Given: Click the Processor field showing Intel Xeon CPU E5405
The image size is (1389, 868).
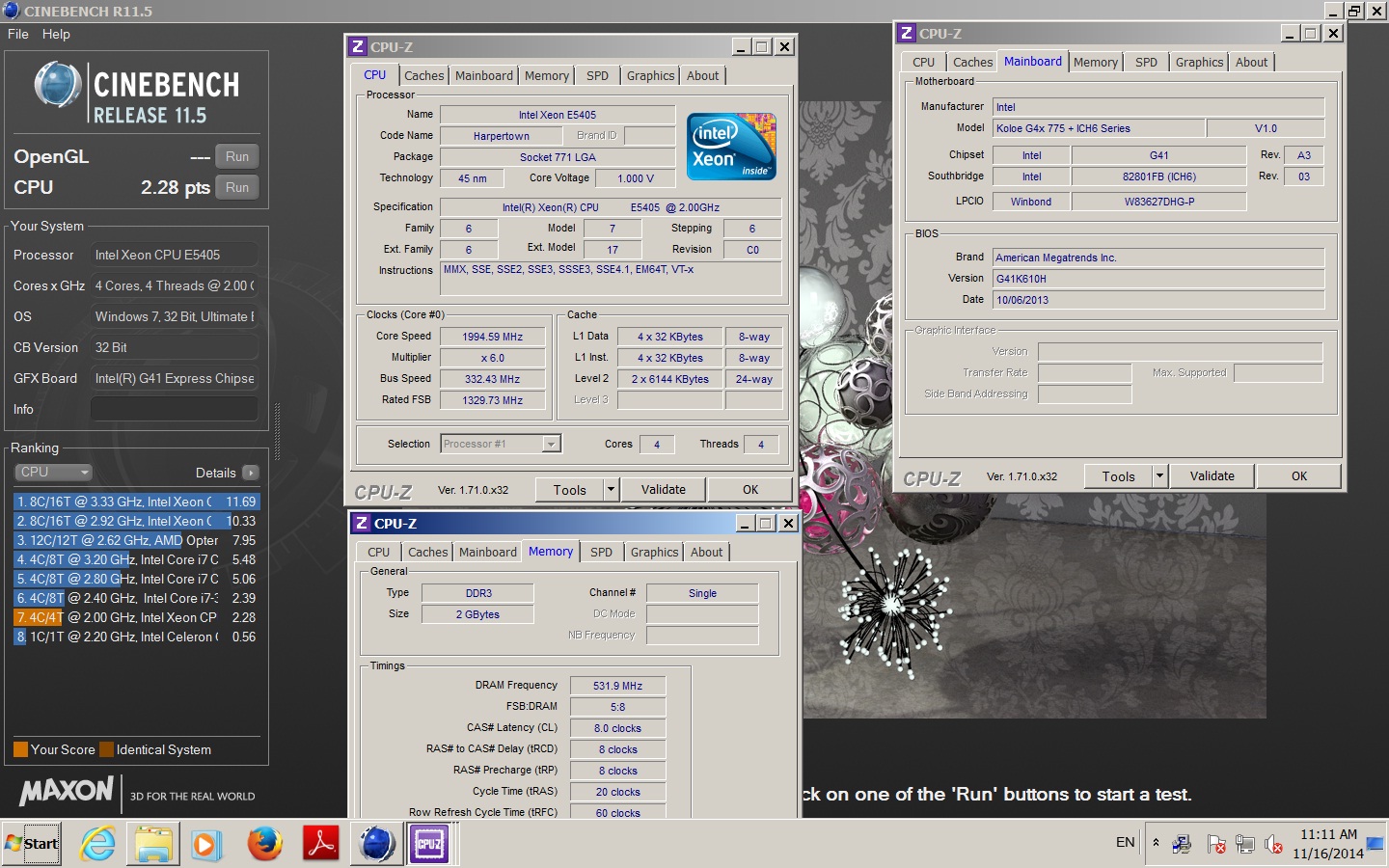Looking at the screenshot, I should point(175,255).
